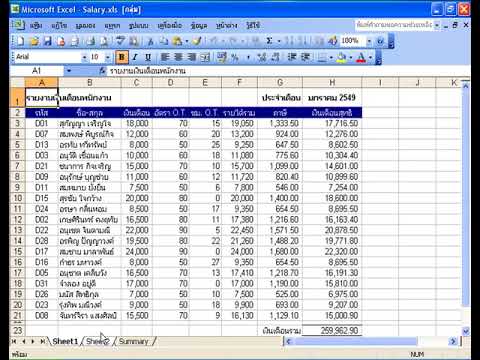Select the Format Painter brush

tap(197, 41)
